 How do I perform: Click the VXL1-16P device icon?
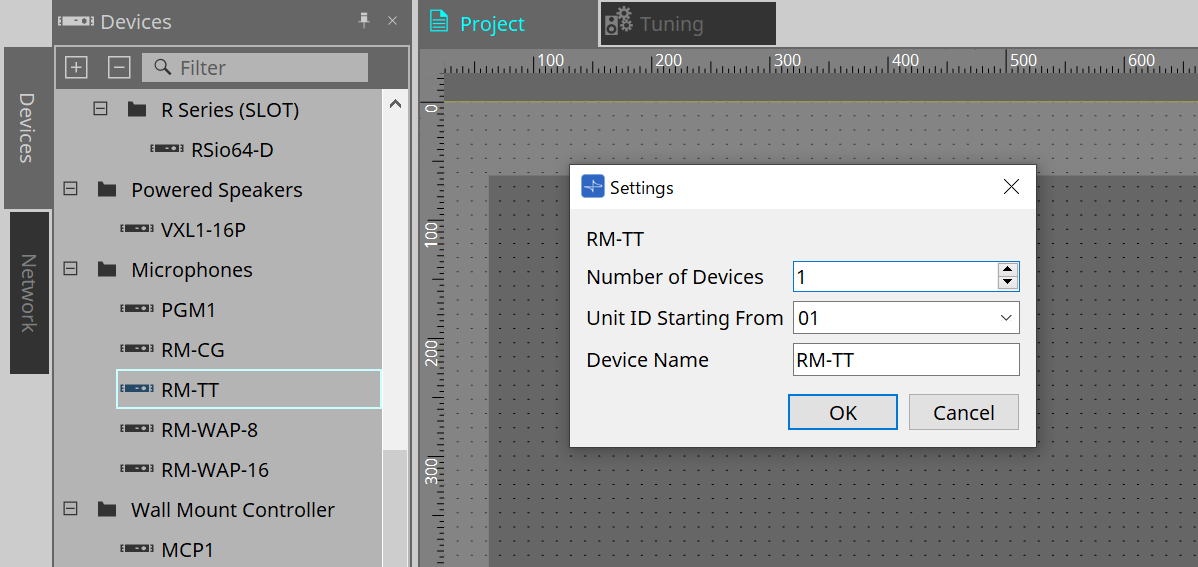pos(137,229)
